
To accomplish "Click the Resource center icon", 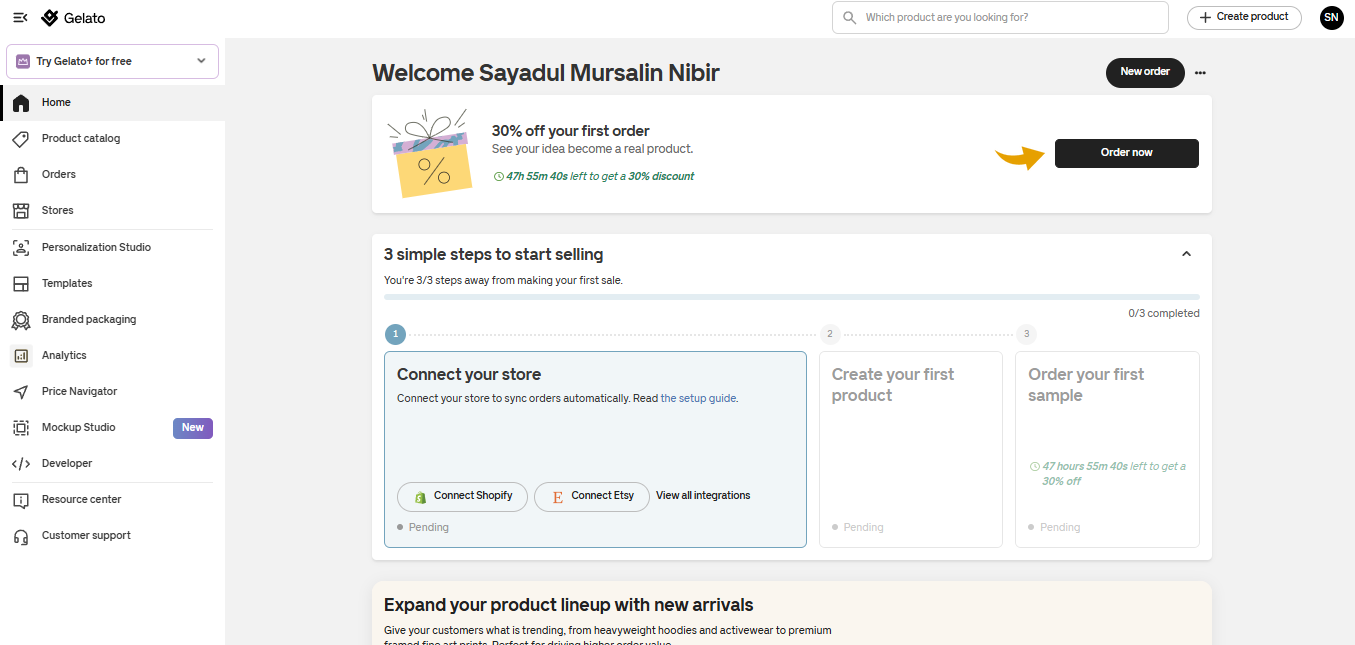I will [21, 500].
